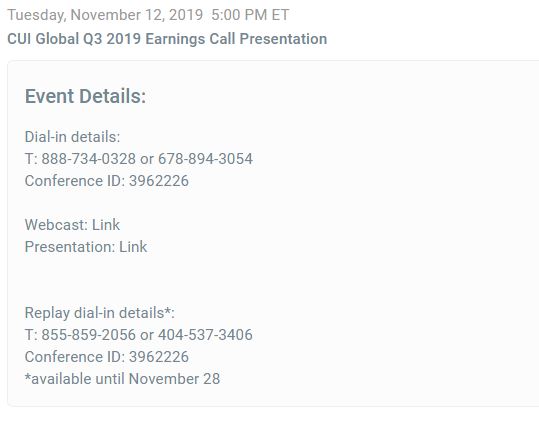Click the Conference ID under Replay details
The image size is (539, 422).
point(107,357)
